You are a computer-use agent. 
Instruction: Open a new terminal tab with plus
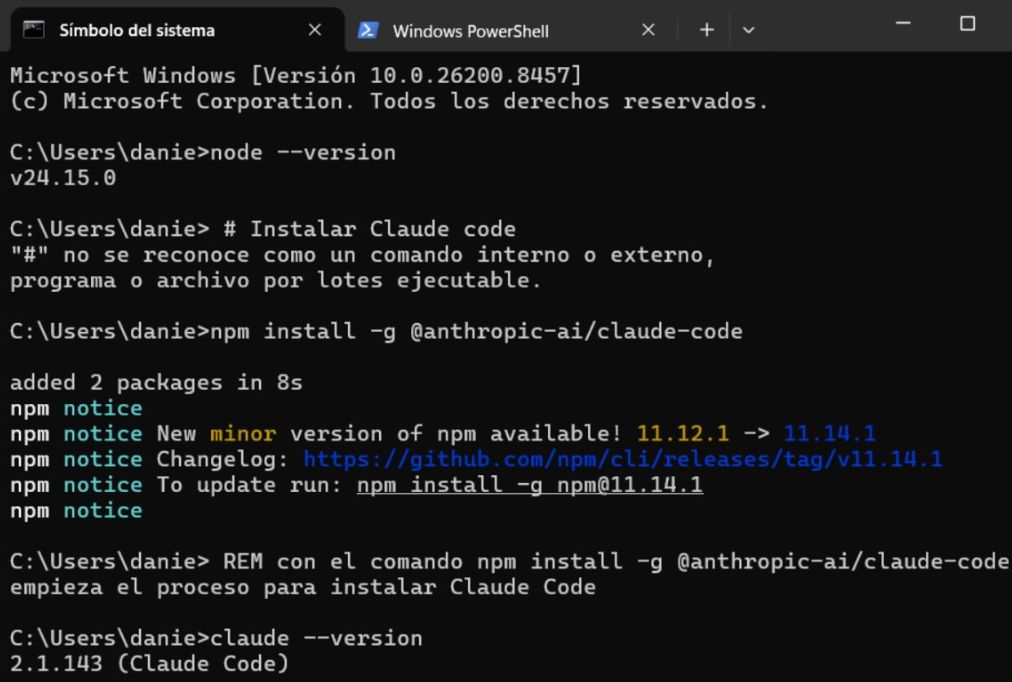pos(707,30)
